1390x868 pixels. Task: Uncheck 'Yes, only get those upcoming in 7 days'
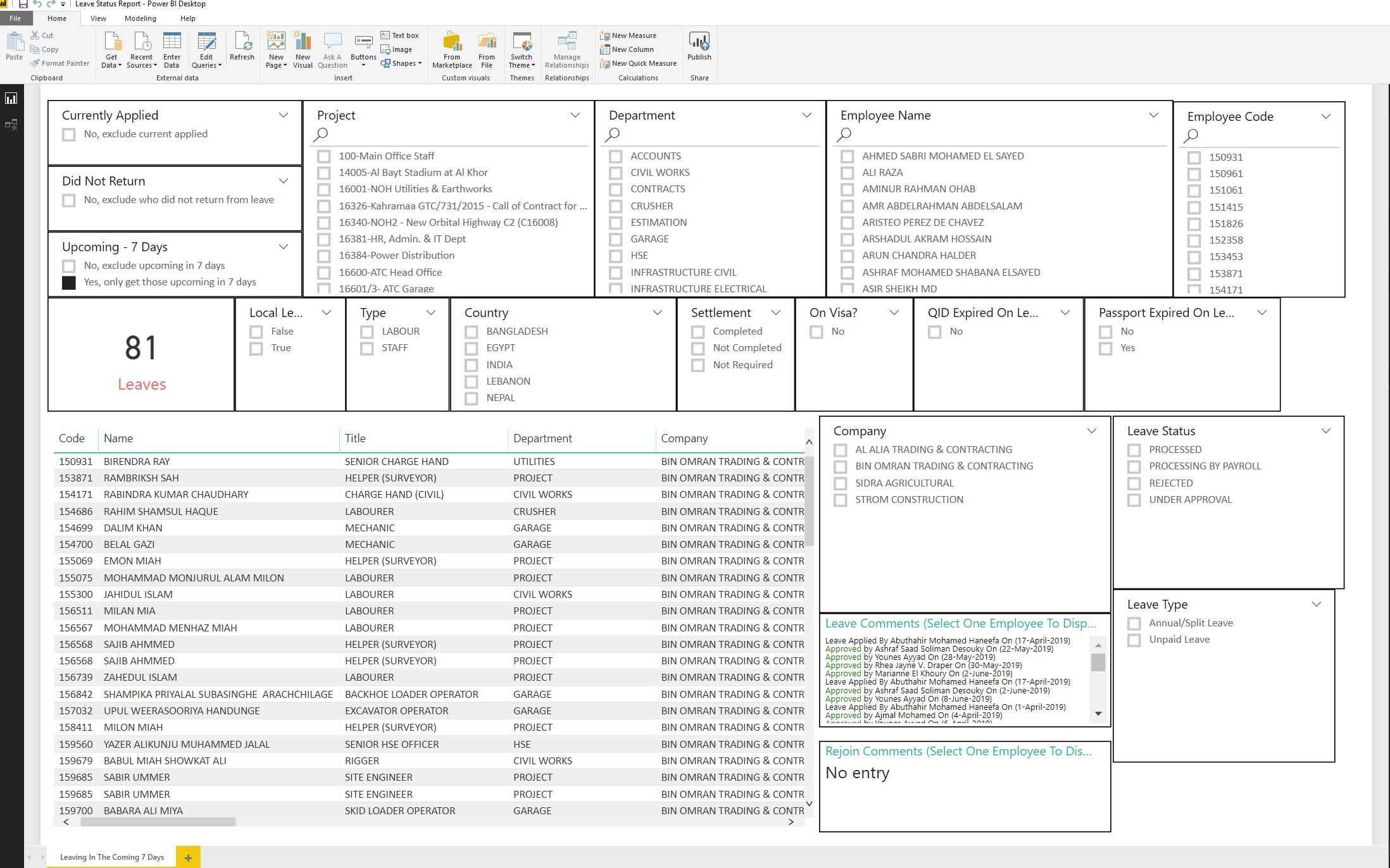point(69,282)
